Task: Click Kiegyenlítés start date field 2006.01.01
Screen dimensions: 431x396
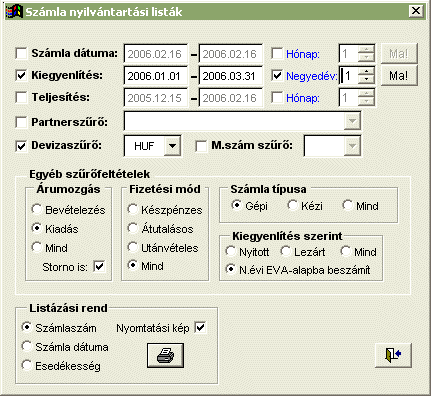Action: coord(156,76)
